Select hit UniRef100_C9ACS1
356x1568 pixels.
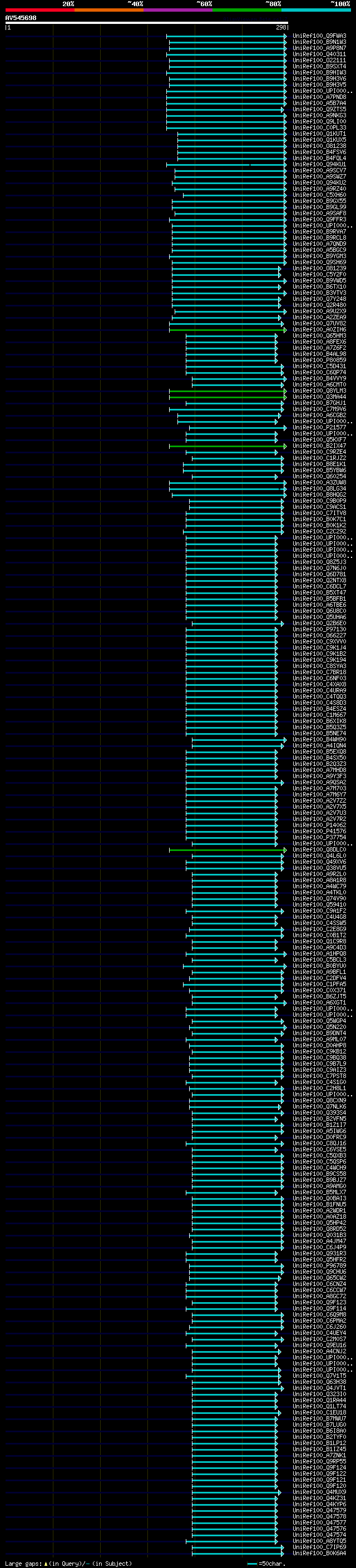tap(319, 507)
